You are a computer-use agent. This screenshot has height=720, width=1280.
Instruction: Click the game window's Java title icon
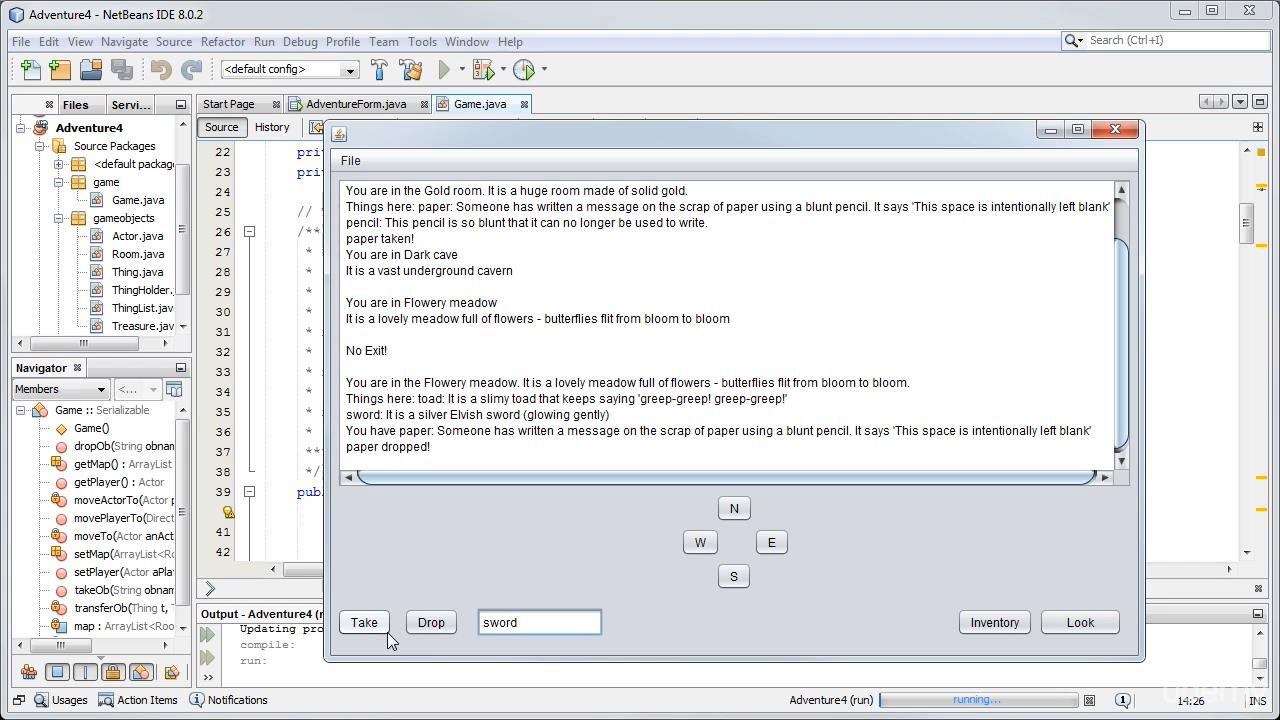tap(339, 134)
